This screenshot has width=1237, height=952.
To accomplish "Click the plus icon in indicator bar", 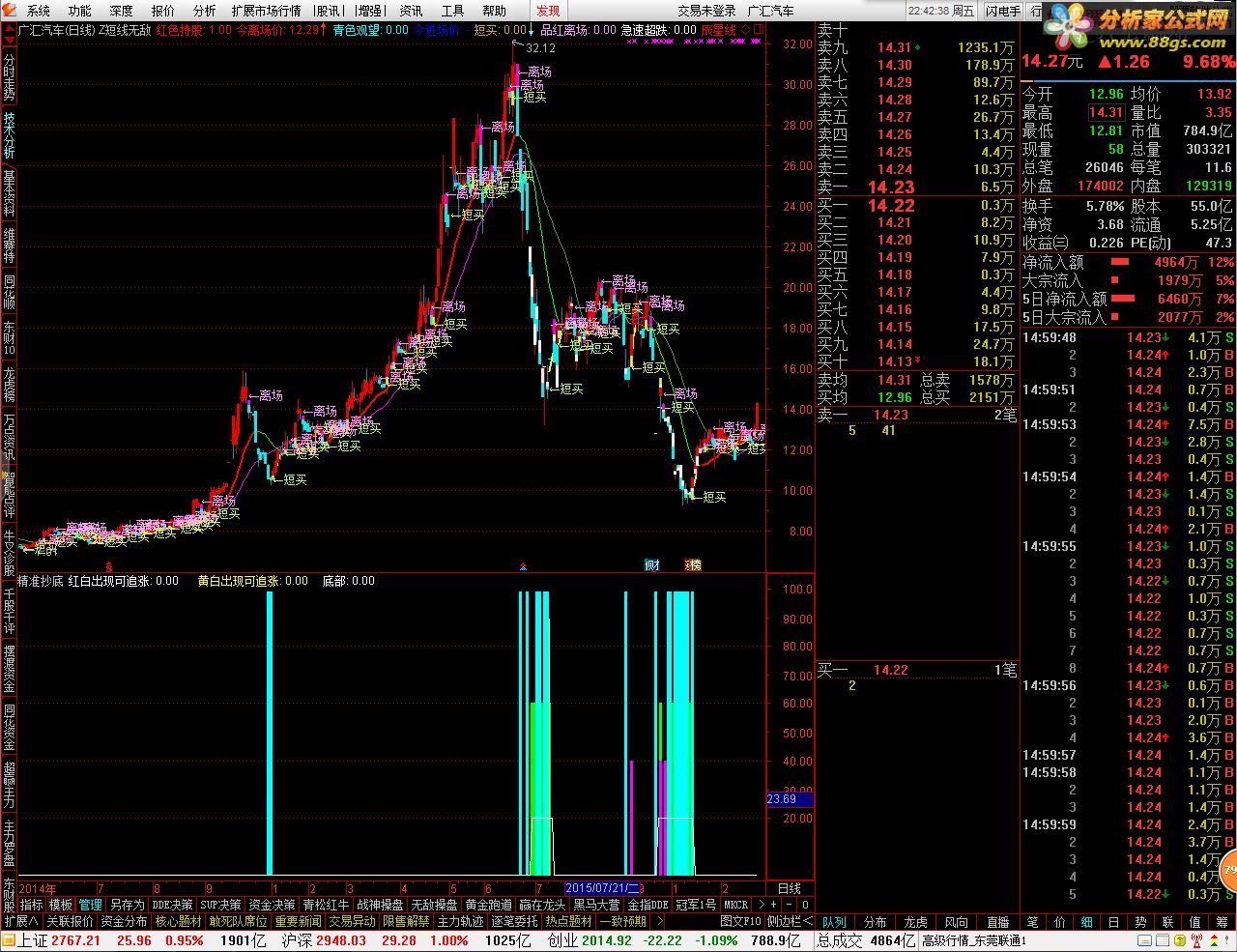I will (773, 906).
